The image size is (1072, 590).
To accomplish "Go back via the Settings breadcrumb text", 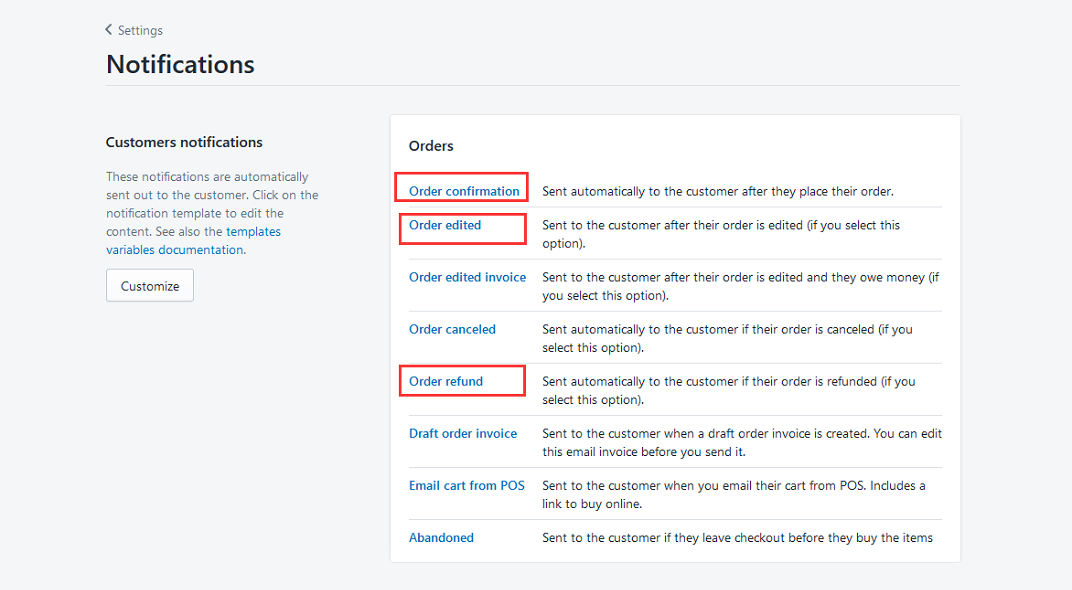I will (x=140, y=30).
